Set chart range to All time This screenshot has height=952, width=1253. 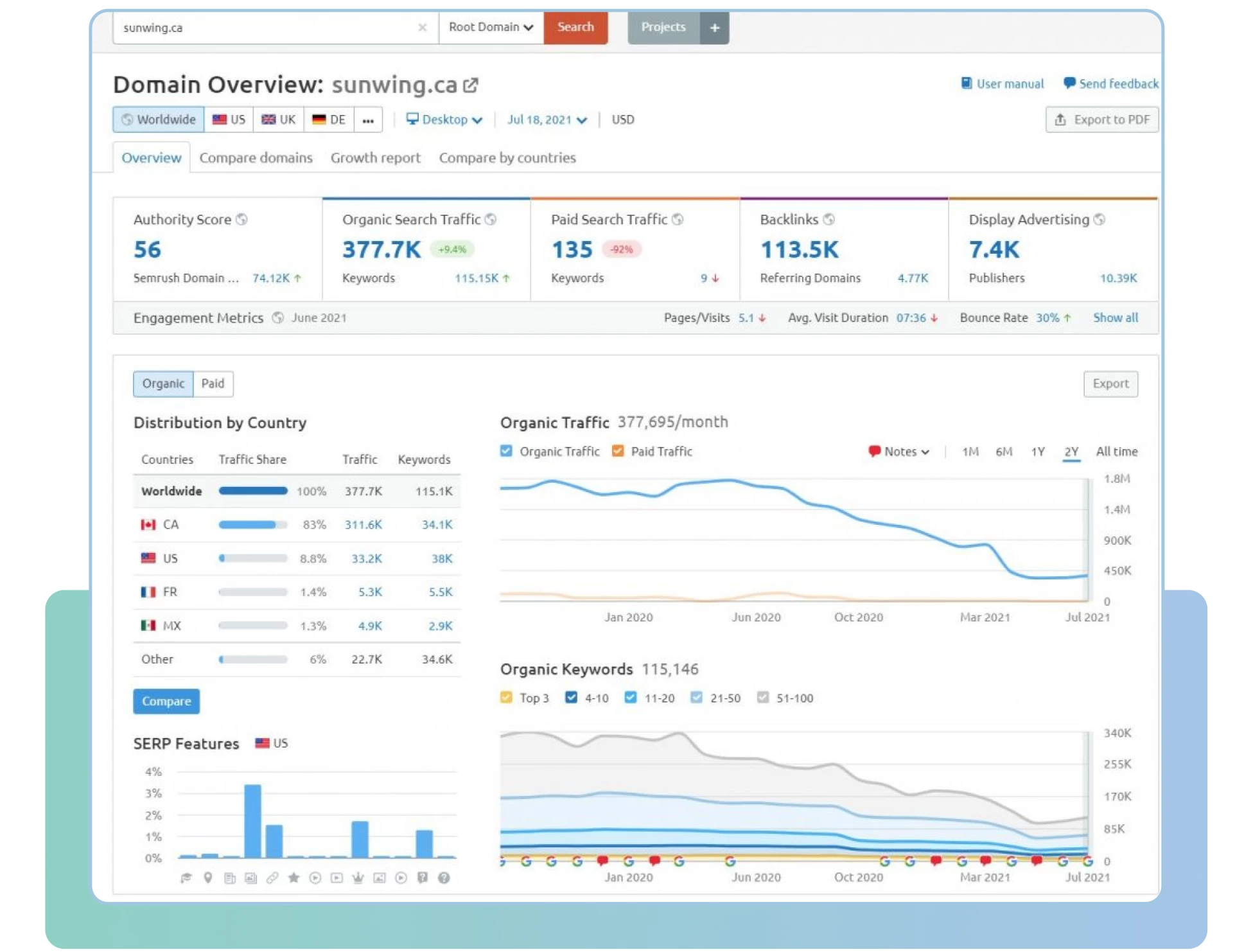pos(1117,452)
